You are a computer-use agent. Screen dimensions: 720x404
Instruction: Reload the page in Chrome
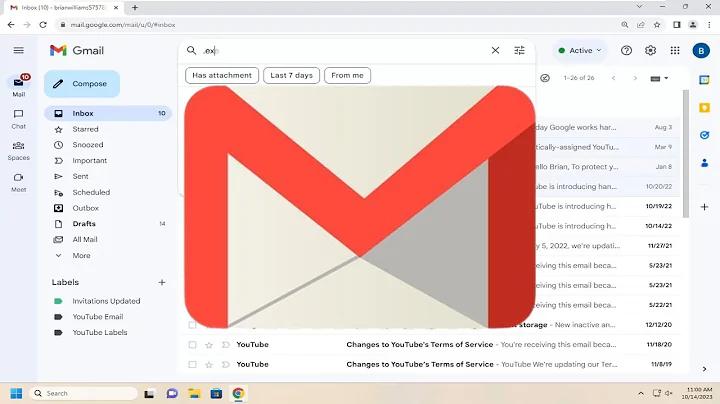tap(43, 25)
